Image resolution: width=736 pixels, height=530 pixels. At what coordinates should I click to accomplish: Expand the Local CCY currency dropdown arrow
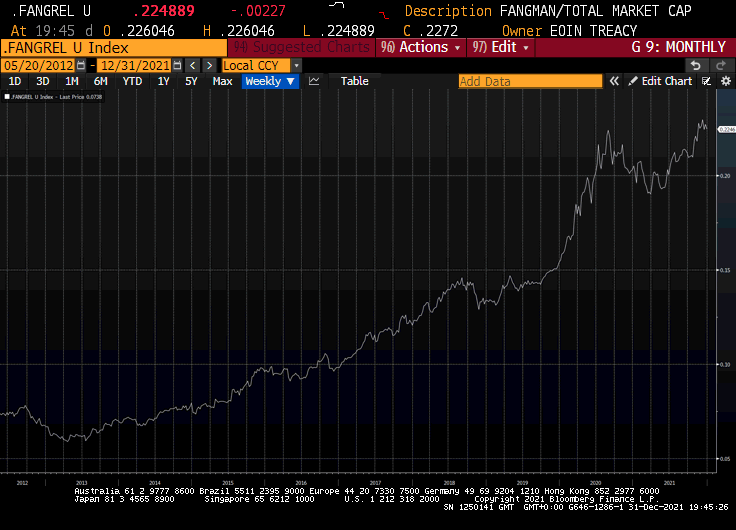coord(296,65)
